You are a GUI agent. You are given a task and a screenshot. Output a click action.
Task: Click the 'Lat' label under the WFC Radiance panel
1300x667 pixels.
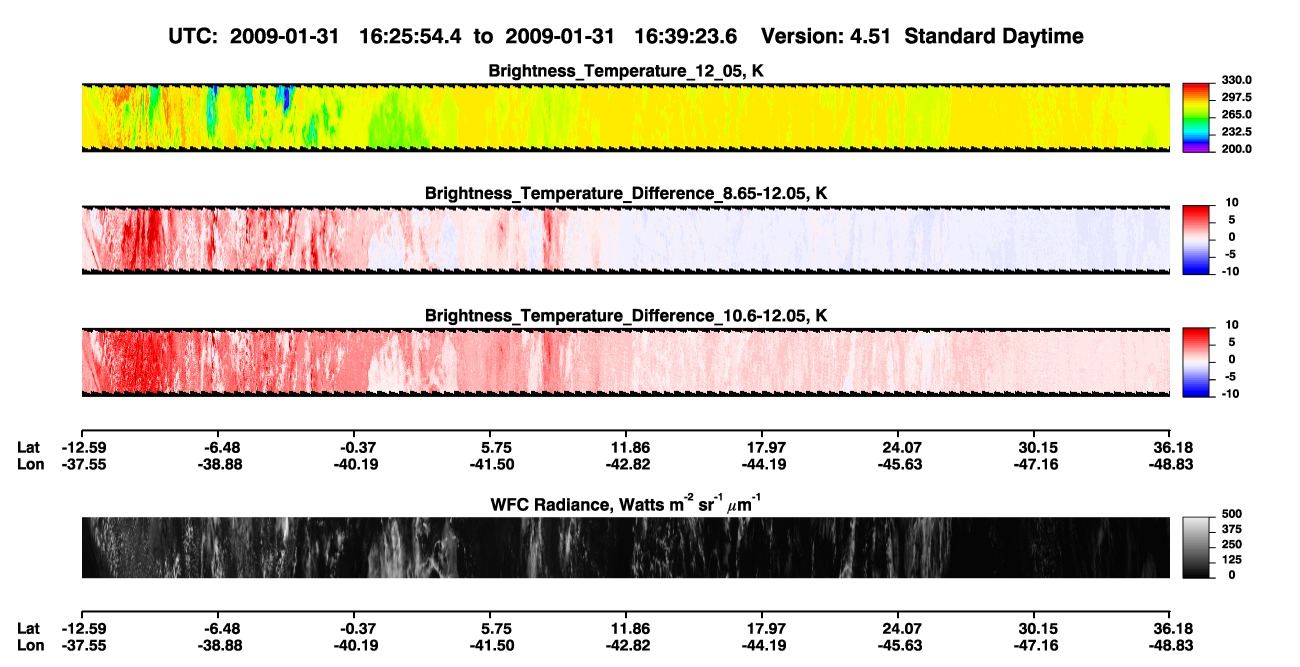29,629
